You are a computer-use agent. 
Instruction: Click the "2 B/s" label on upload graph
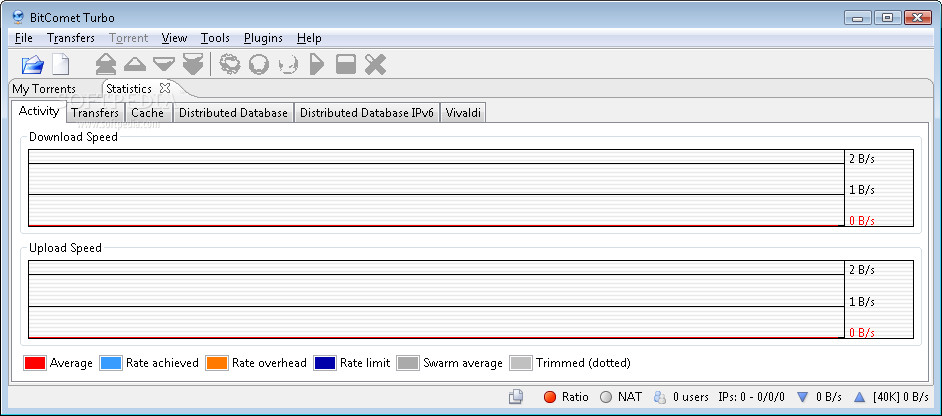coord(862,270)
